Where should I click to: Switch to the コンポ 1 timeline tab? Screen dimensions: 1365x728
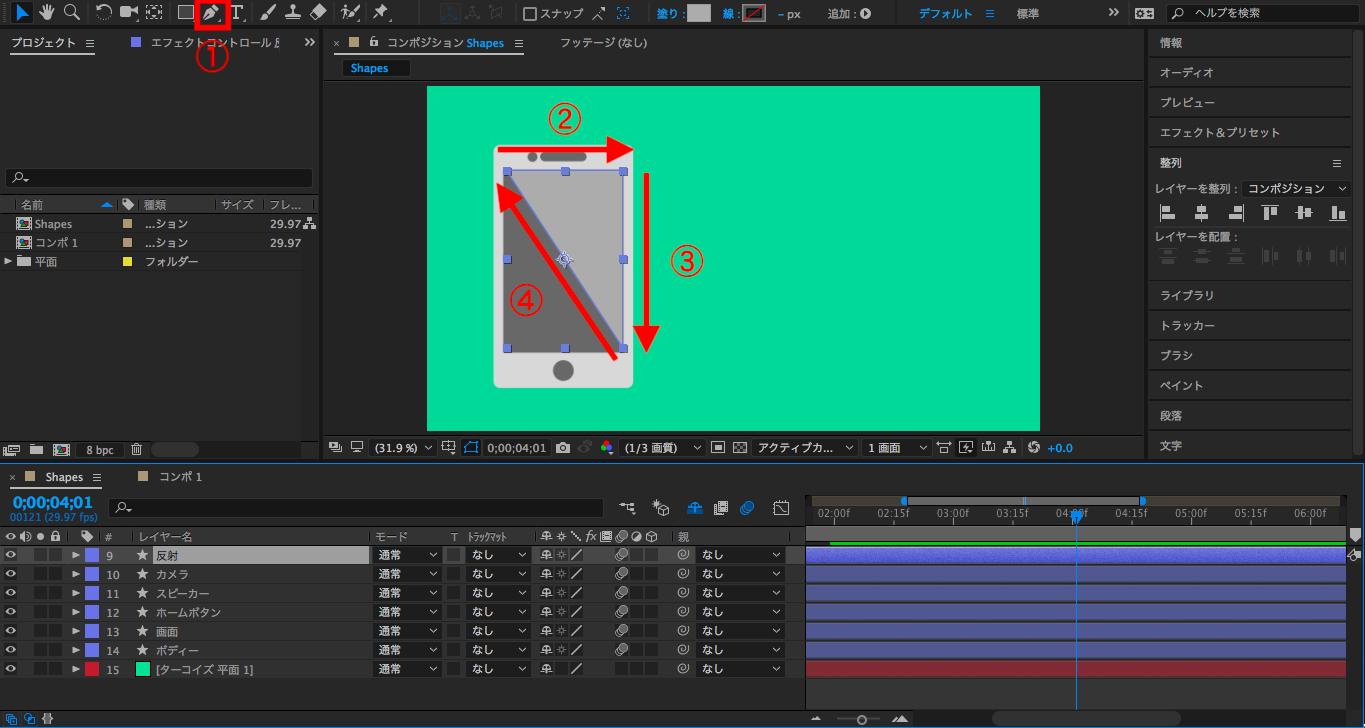point(180,477)
